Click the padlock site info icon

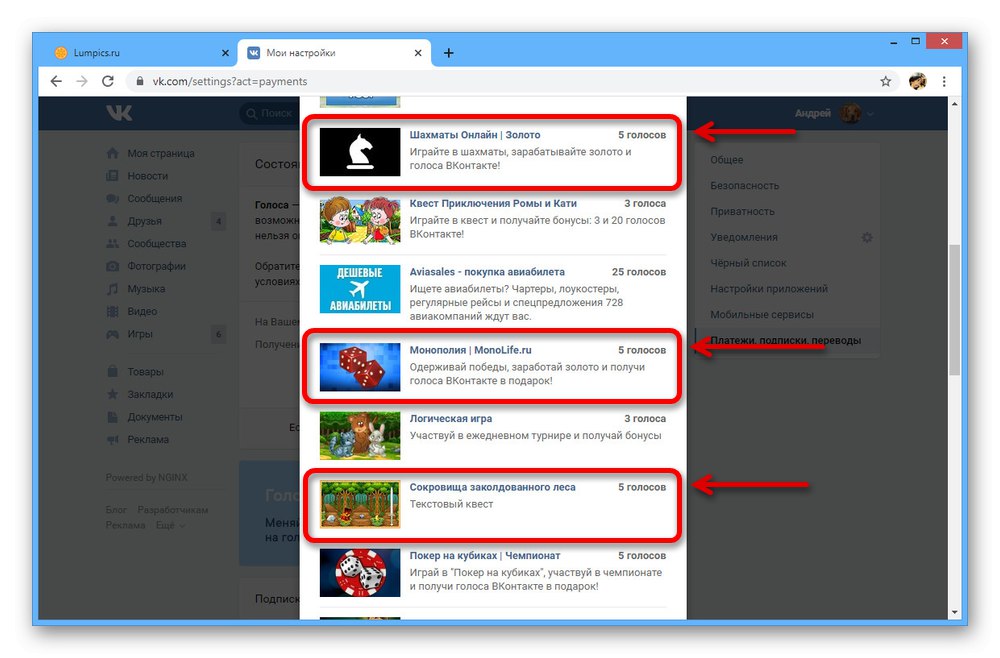tap(139, 81)
